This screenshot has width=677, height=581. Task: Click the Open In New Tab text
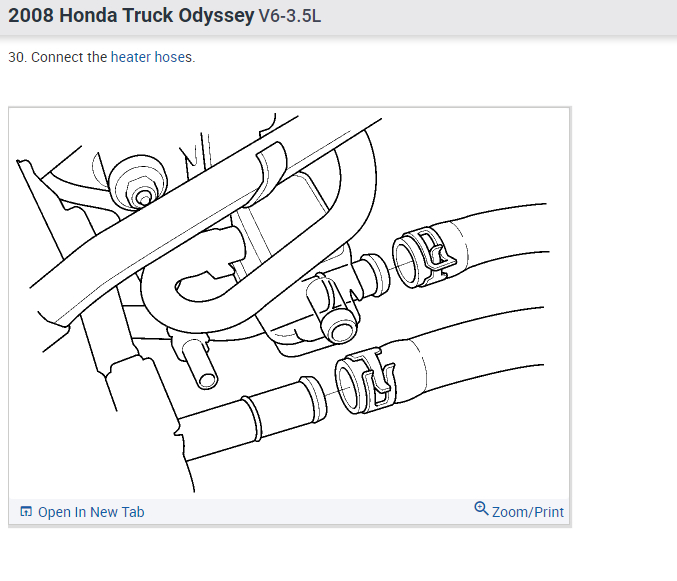tap(91, 512)
